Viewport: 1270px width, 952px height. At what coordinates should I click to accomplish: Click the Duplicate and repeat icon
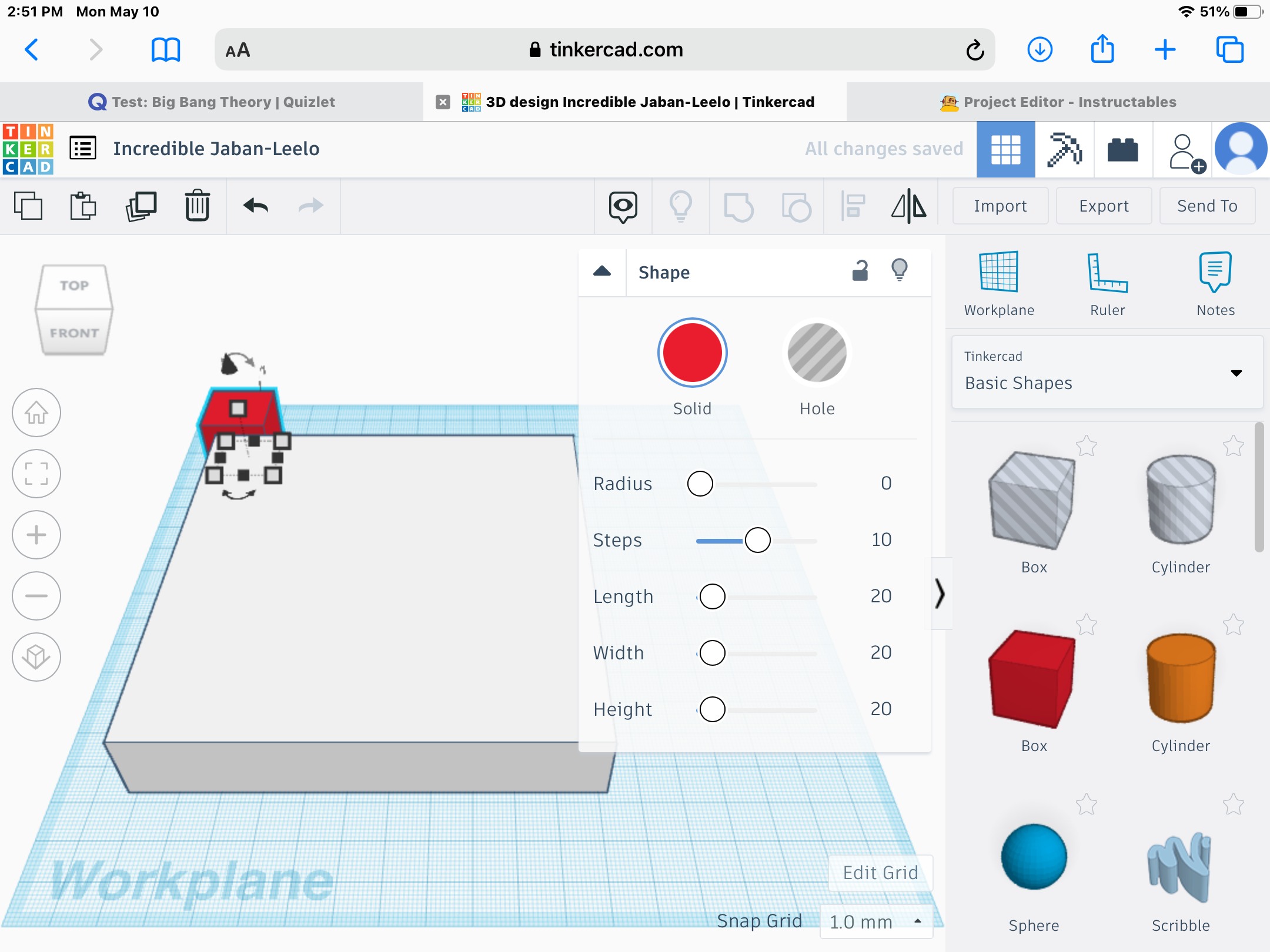tap(141, 206)
